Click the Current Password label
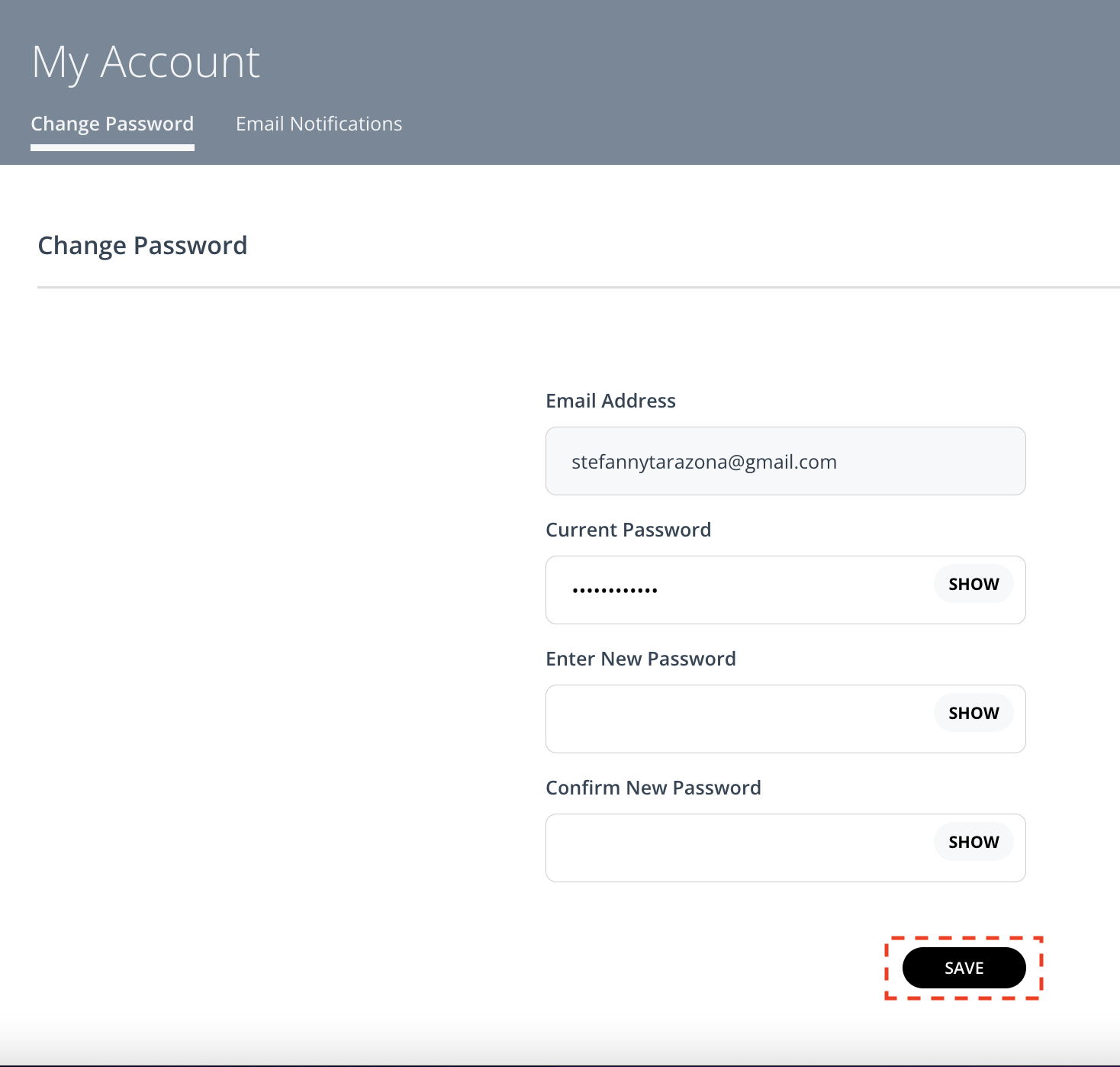Viewport: 1120px width, 1067px height. [x=628, y=529]
